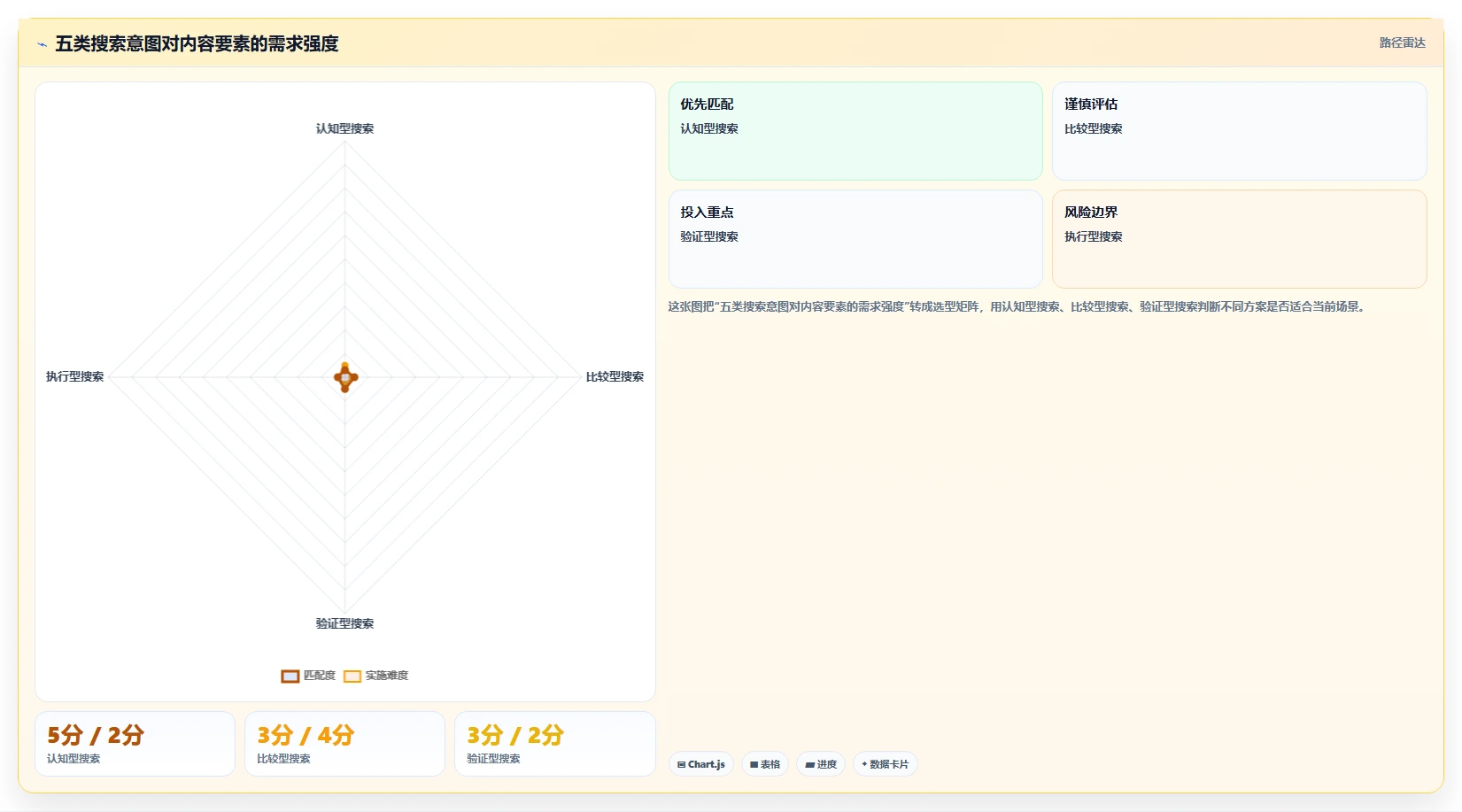Open the 风险边界 card
Viewport: 1462px width, 812px height.
tap(1239, 239)
